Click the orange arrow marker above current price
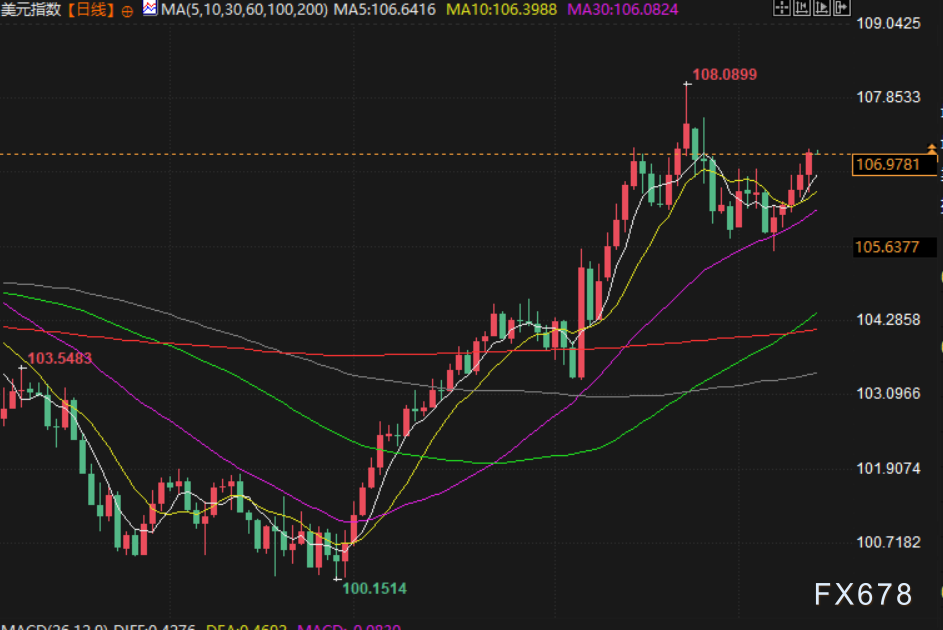Image resolution: width=943 pixels, height=630 pixels. click(x=932, y=148)
